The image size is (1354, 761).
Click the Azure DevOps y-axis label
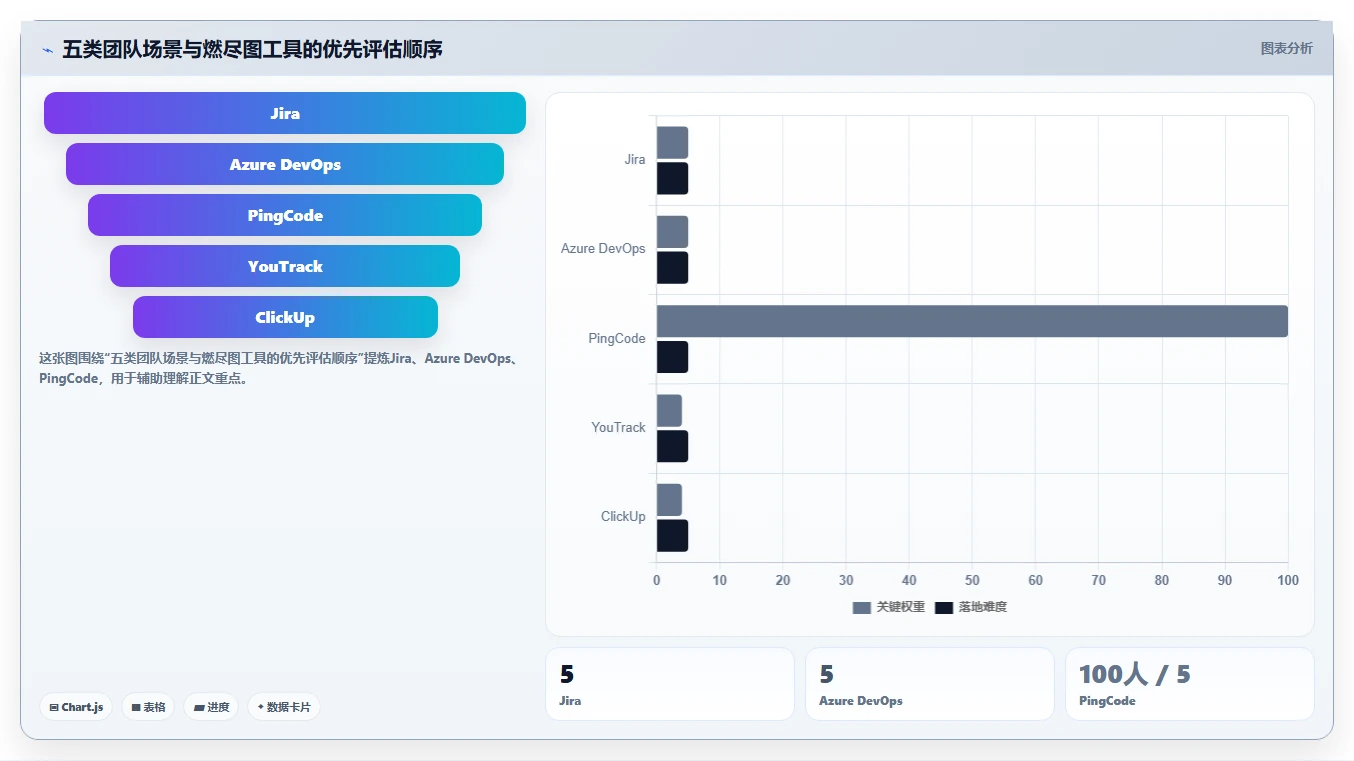pos(603,249)
